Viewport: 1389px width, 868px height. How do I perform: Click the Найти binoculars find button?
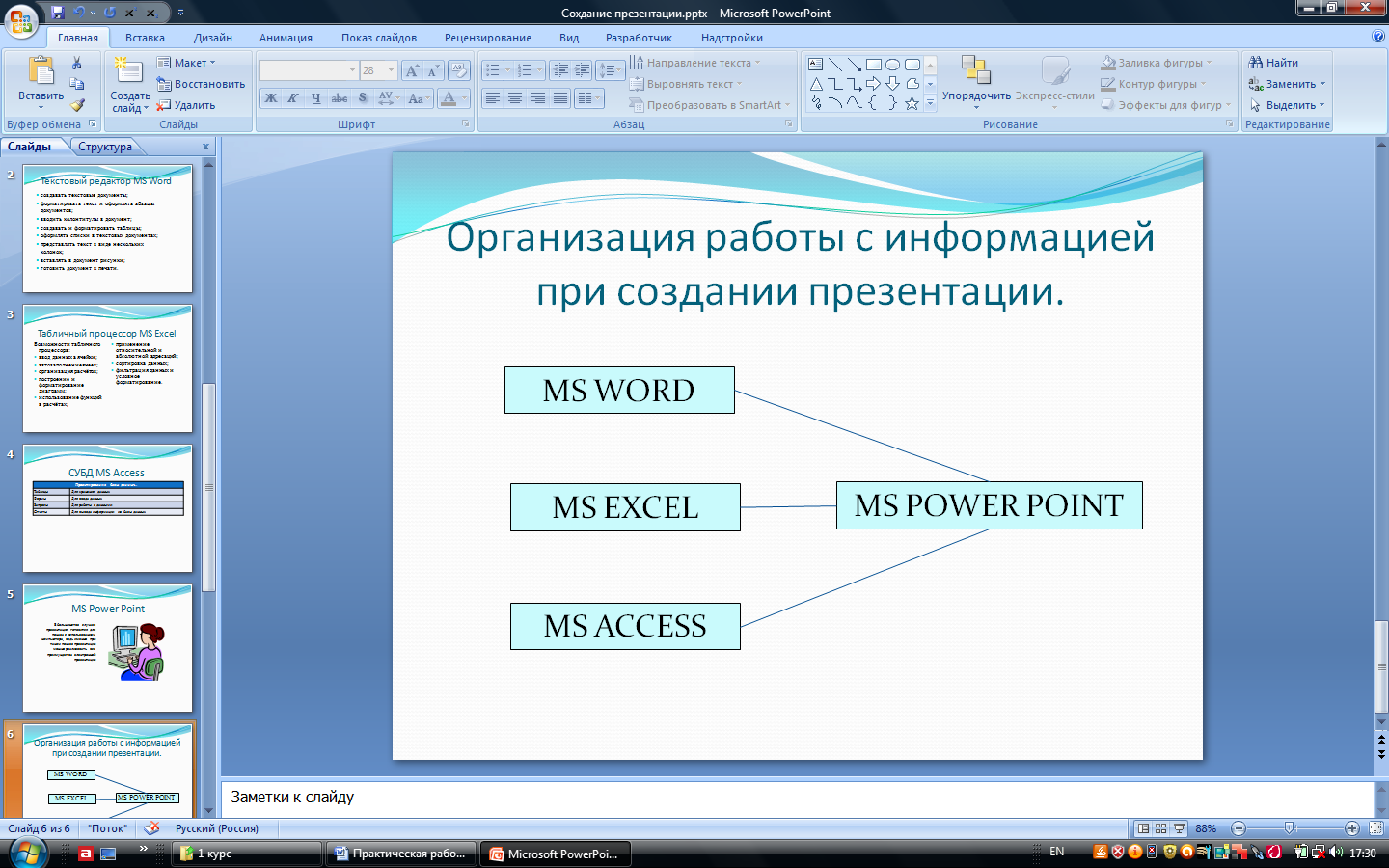click(1274, 63)
